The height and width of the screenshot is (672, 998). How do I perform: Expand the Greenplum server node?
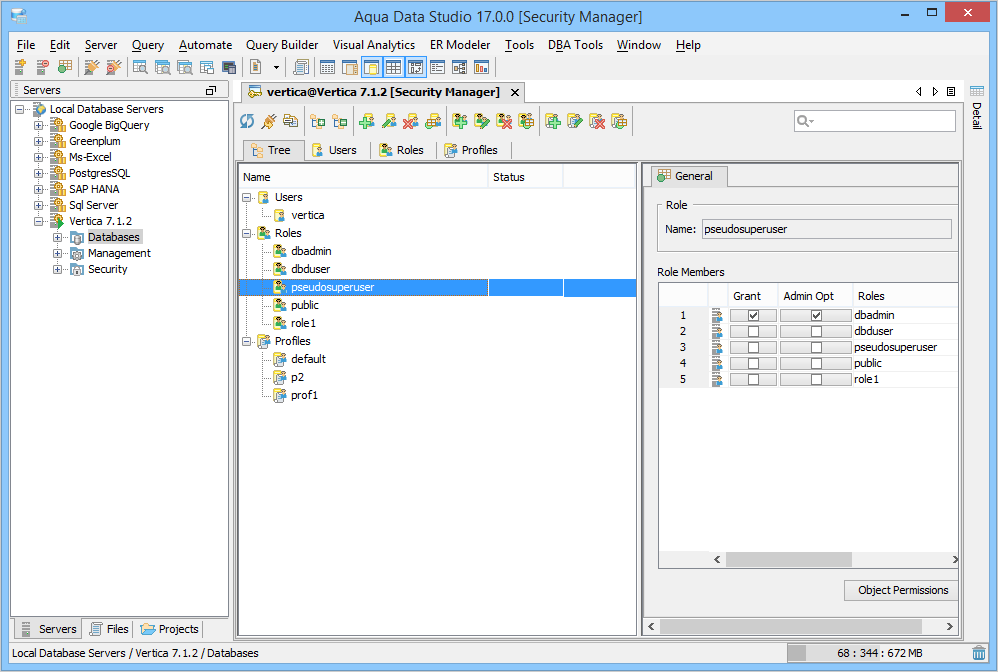(39, 141)
